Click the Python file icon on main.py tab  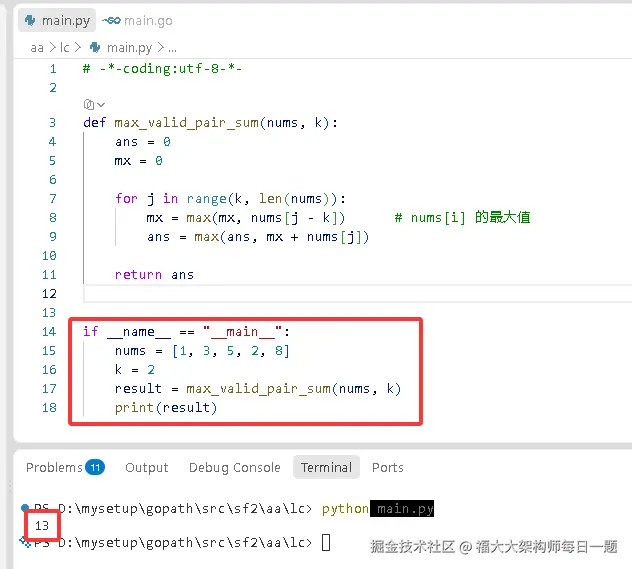pos(30,20)
